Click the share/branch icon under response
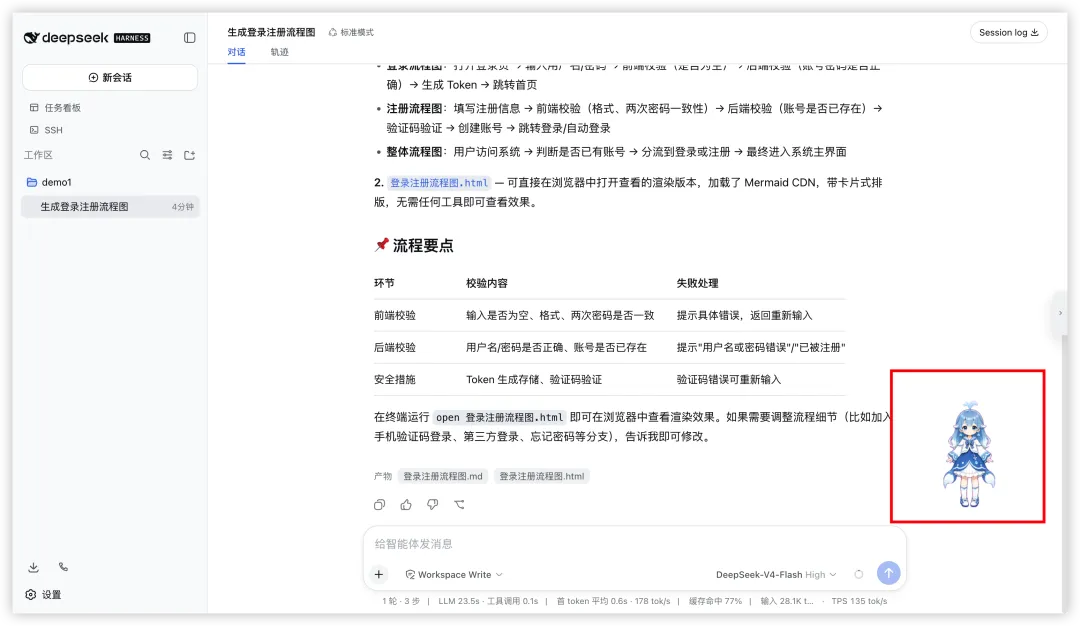1080x626 pixels. point(459,505)
